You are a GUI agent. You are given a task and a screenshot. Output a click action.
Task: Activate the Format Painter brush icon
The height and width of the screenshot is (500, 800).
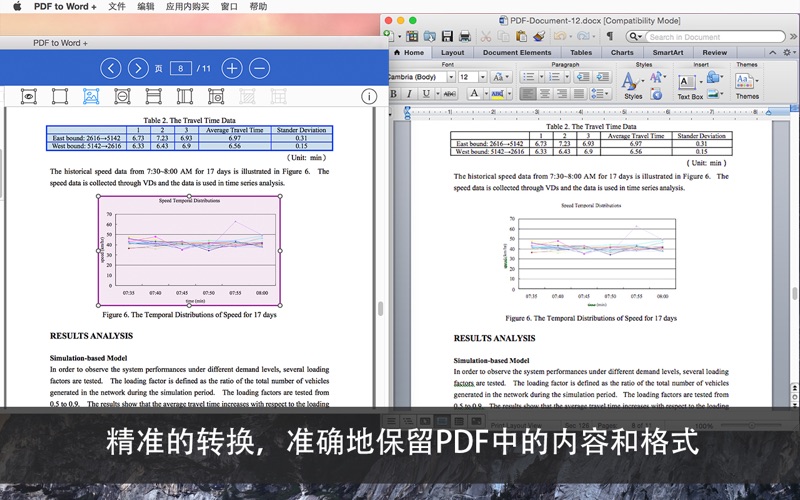click(539, 36)
